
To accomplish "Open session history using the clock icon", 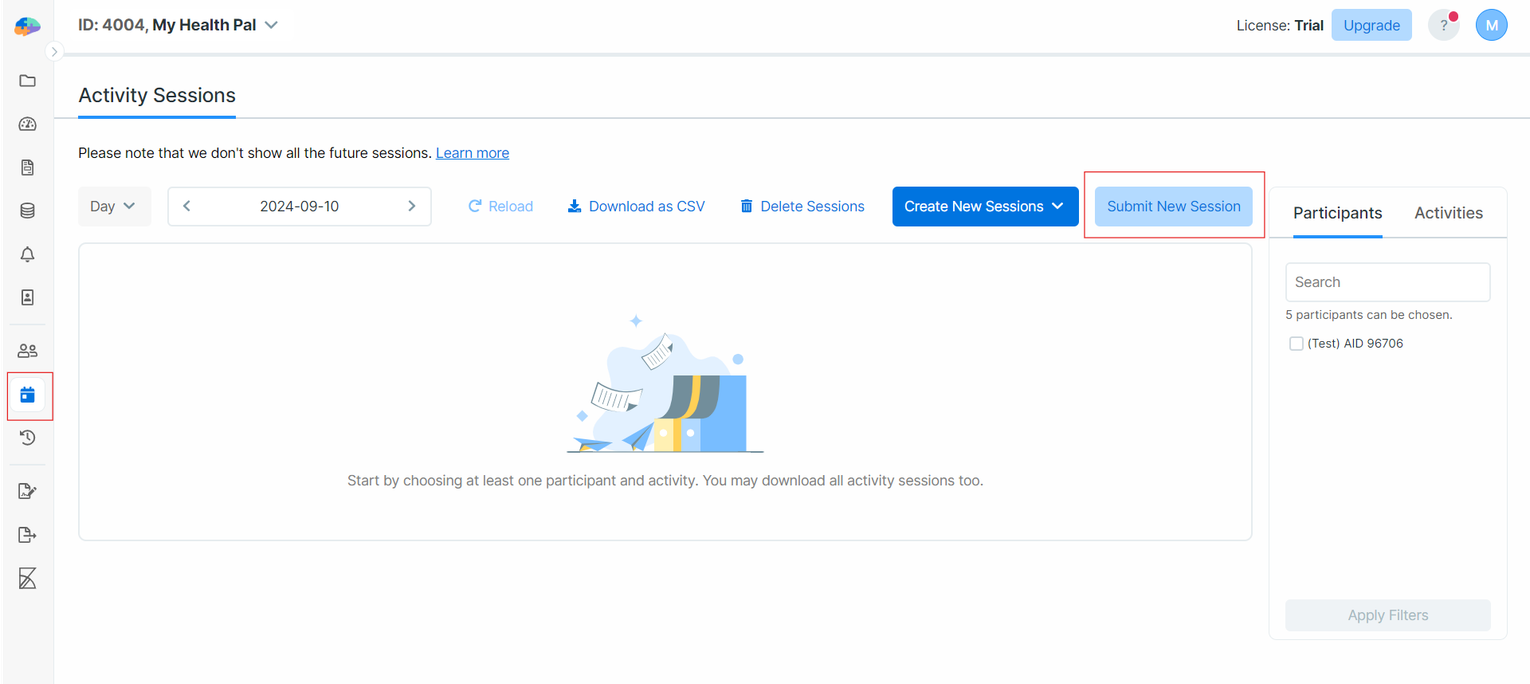I will [x=27, y=437].
